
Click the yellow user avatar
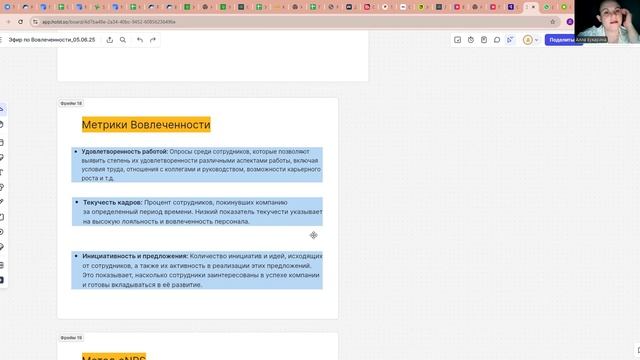528,40
